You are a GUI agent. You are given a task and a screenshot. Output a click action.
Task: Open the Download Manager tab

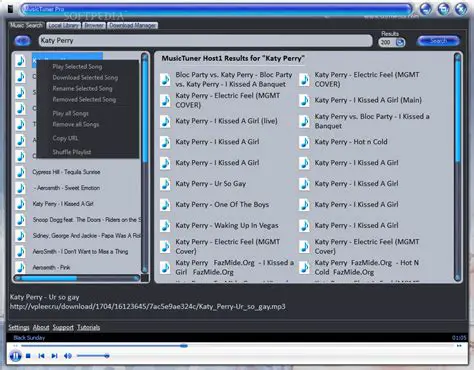pyautogui.click(x=133, y=25)
